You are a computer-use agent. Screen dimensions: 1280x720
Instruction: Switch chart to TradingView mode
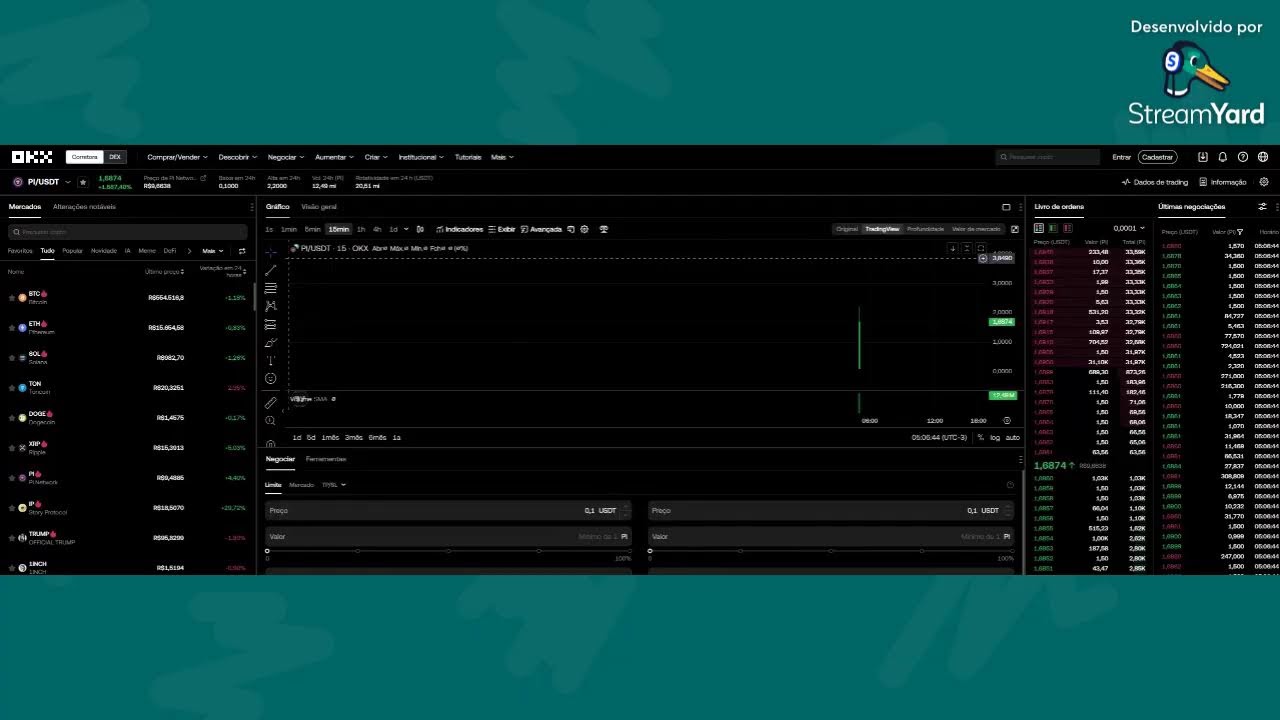coord(882,229)
